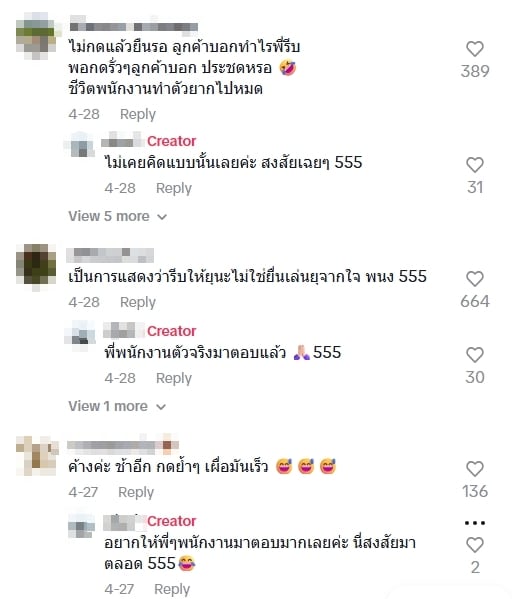Reply to creator reply with praying hands emoji

click(174, 378)
